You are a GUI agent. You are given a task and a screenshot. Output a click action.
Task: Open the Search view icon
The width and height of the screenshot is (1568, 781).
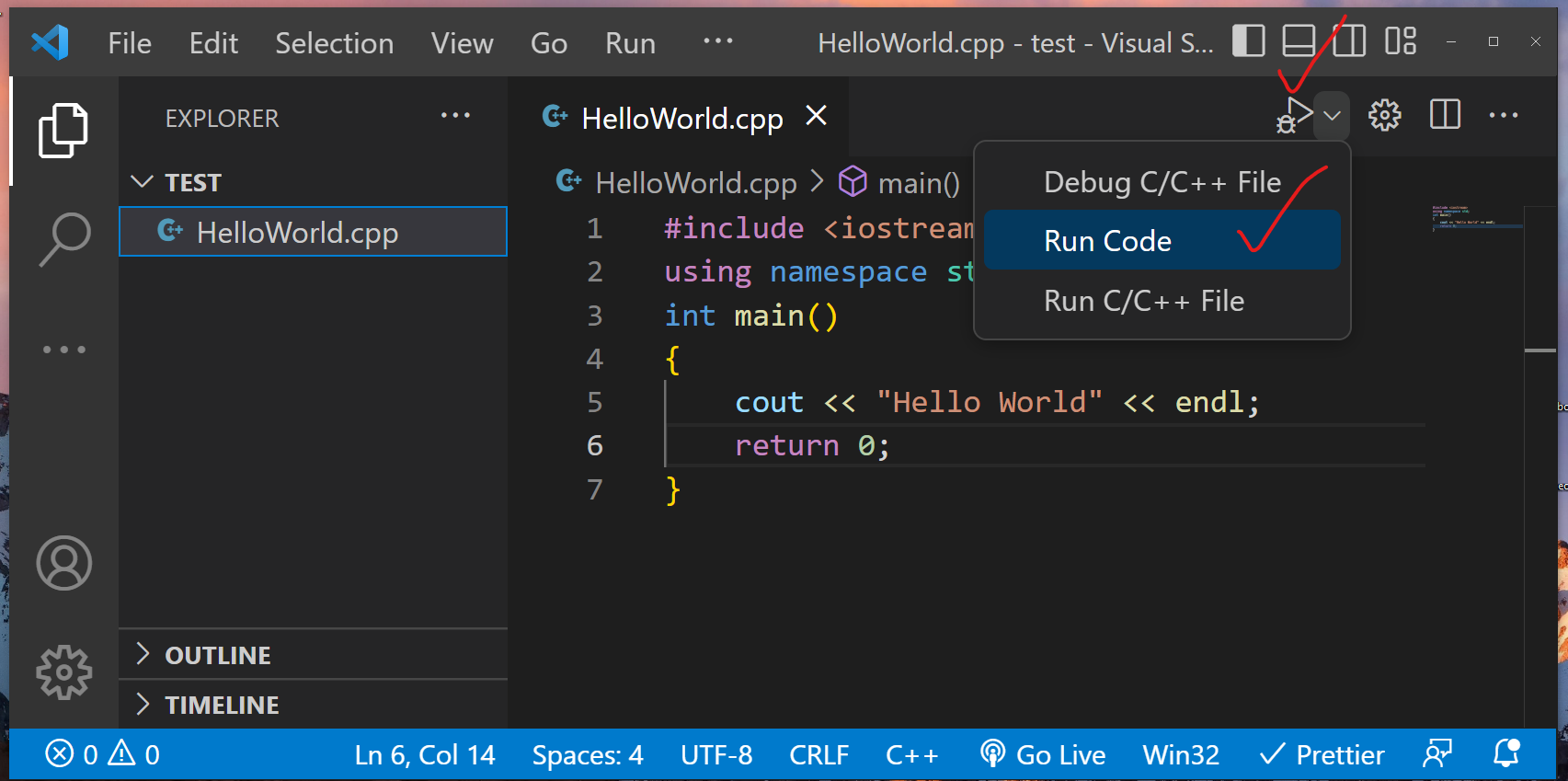tap(63, 239)
